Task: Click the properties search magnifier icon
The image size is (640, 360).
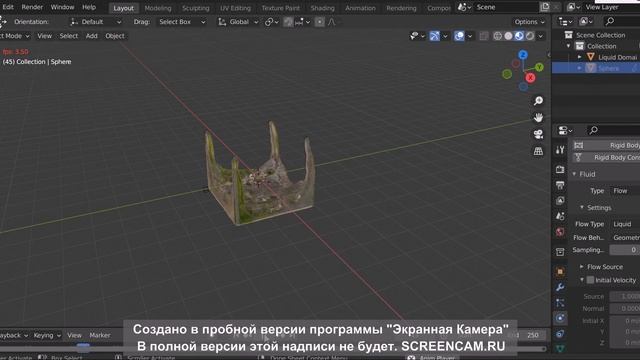Action: point(593,130)
